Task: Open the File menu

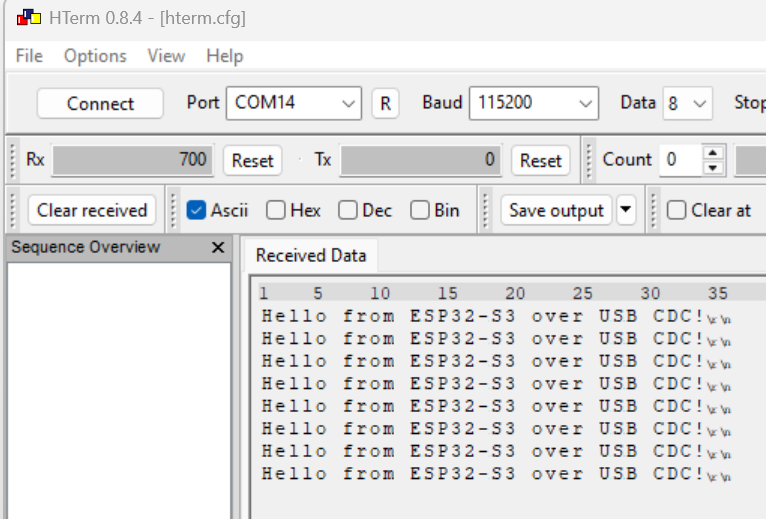Action: pyautogui.click(x=29, y=56)
